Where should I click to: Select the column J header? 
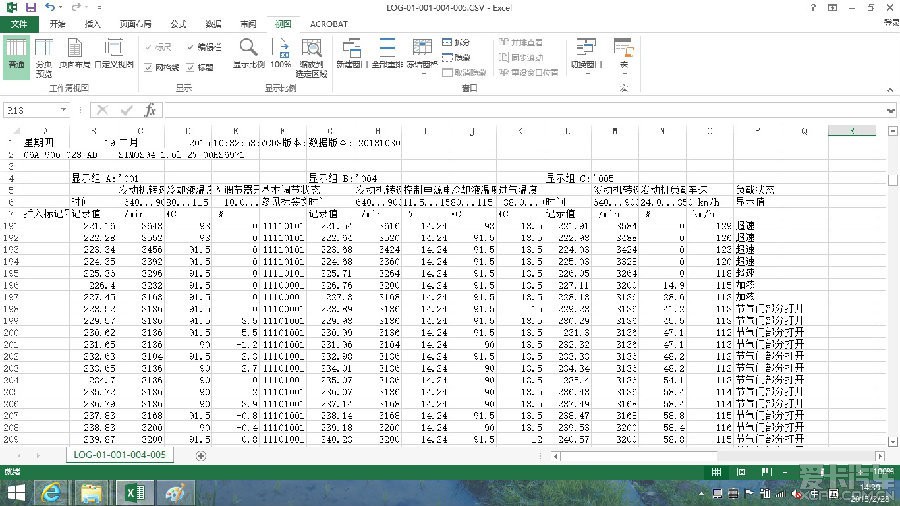[472, 131]
